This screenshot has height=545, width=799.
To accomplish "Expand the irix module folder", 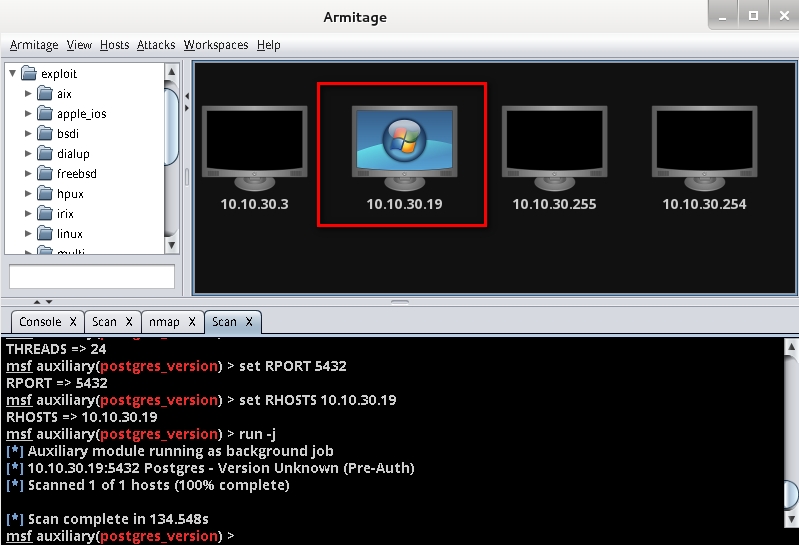I will tap(28, 213).
